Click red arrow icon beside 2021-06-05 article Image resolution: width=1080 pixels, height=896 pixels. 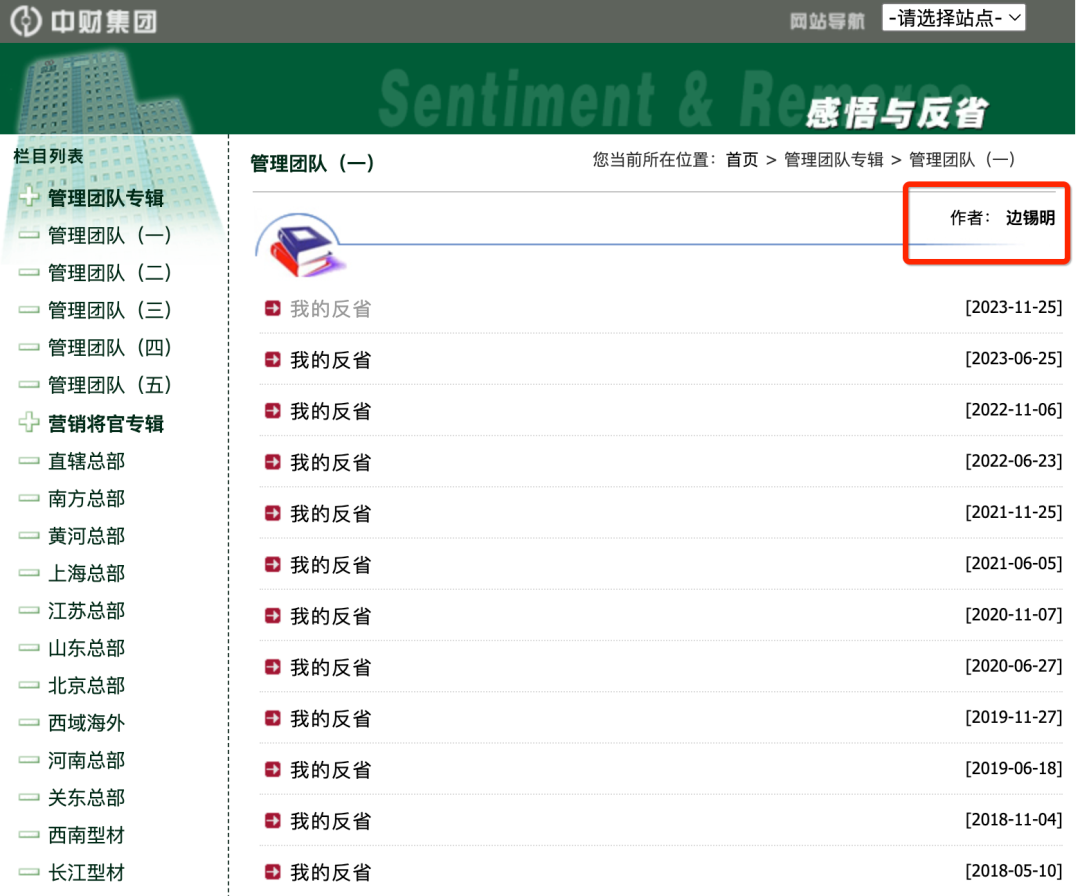[x=273, y=564]
